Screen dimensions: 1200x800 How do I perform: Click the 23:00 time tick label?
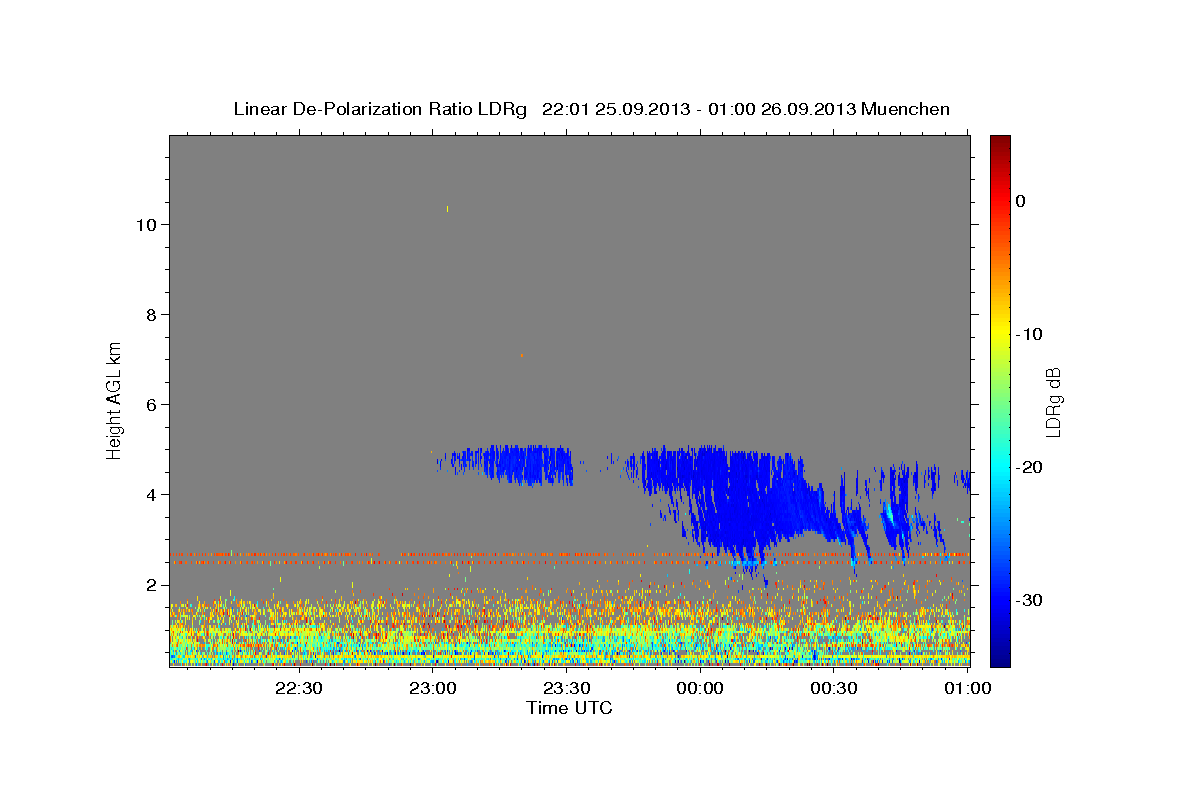pos(434,688)
